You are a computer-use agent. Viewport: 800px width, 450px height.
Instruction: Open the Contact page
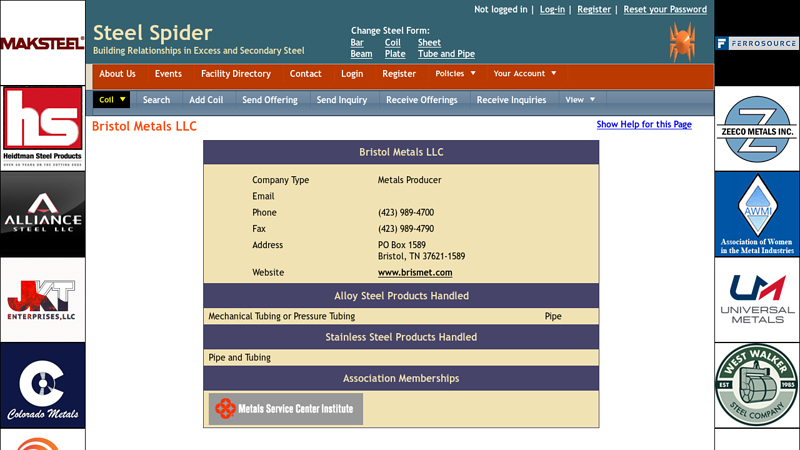tap(306, 73)
